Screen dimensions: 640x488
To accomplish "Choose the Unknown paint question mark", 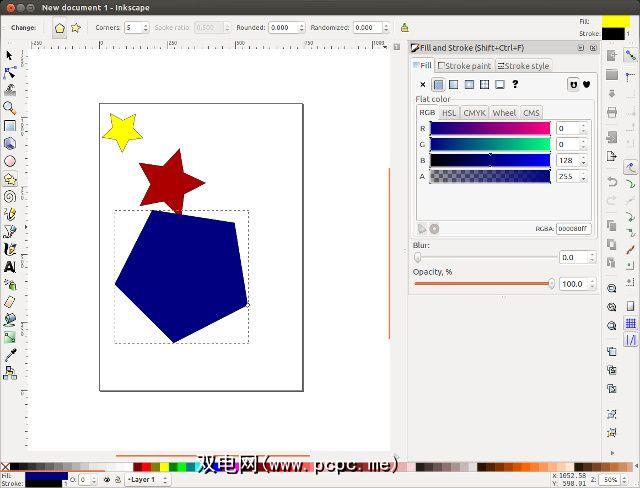I will point(515,85).
